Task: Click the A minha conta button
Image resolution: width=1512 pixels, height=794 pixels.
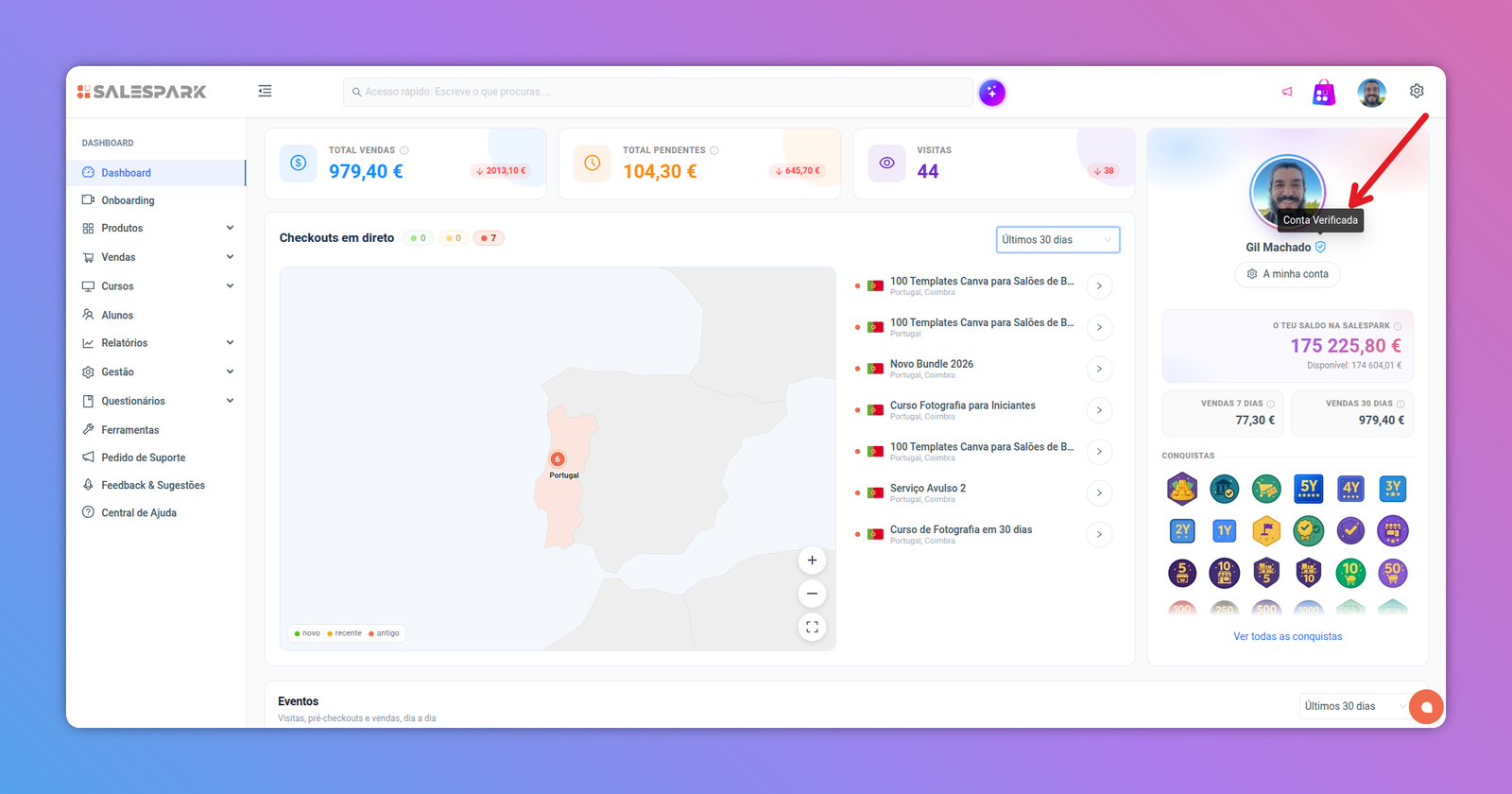Action: tap(1287, 274)
